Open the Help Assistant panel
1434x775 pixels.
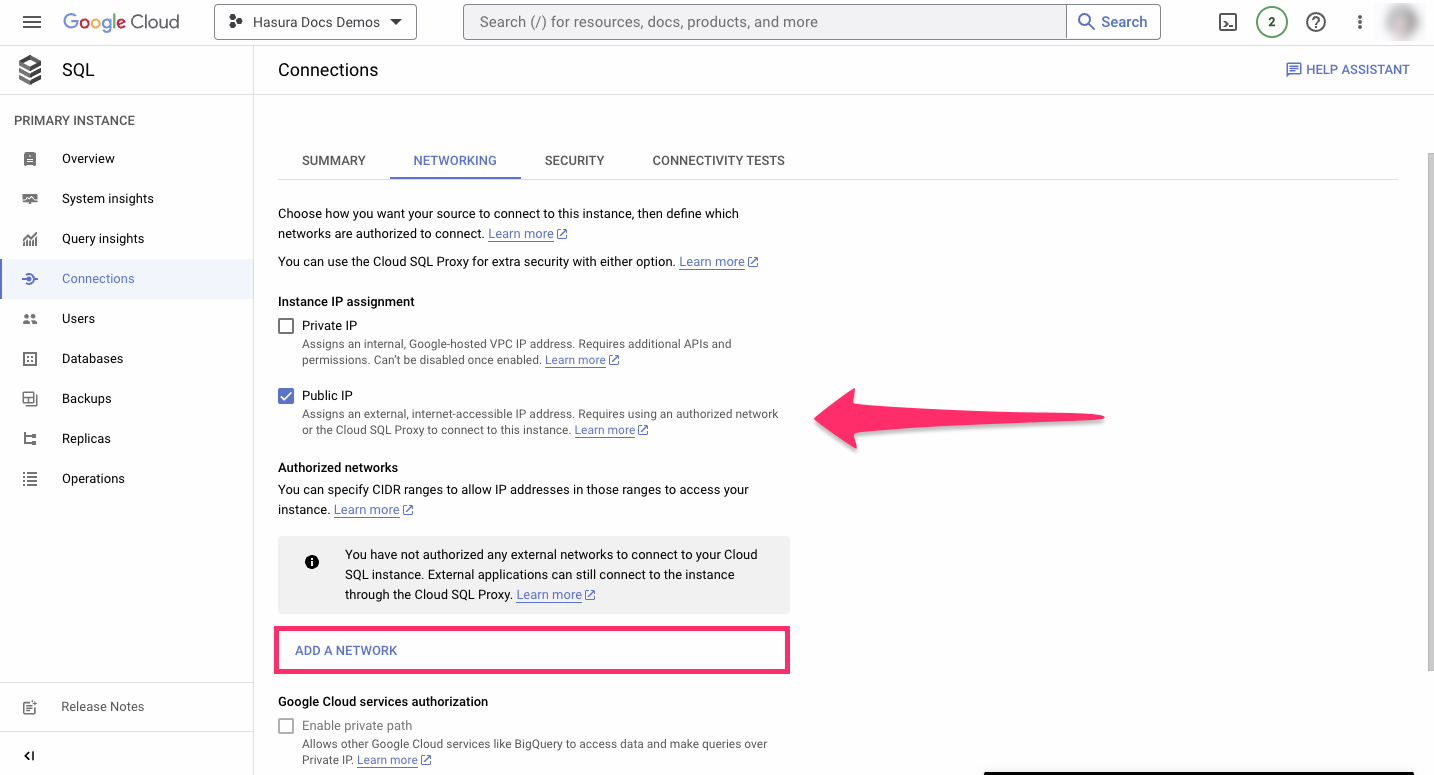pos(1348,70)
